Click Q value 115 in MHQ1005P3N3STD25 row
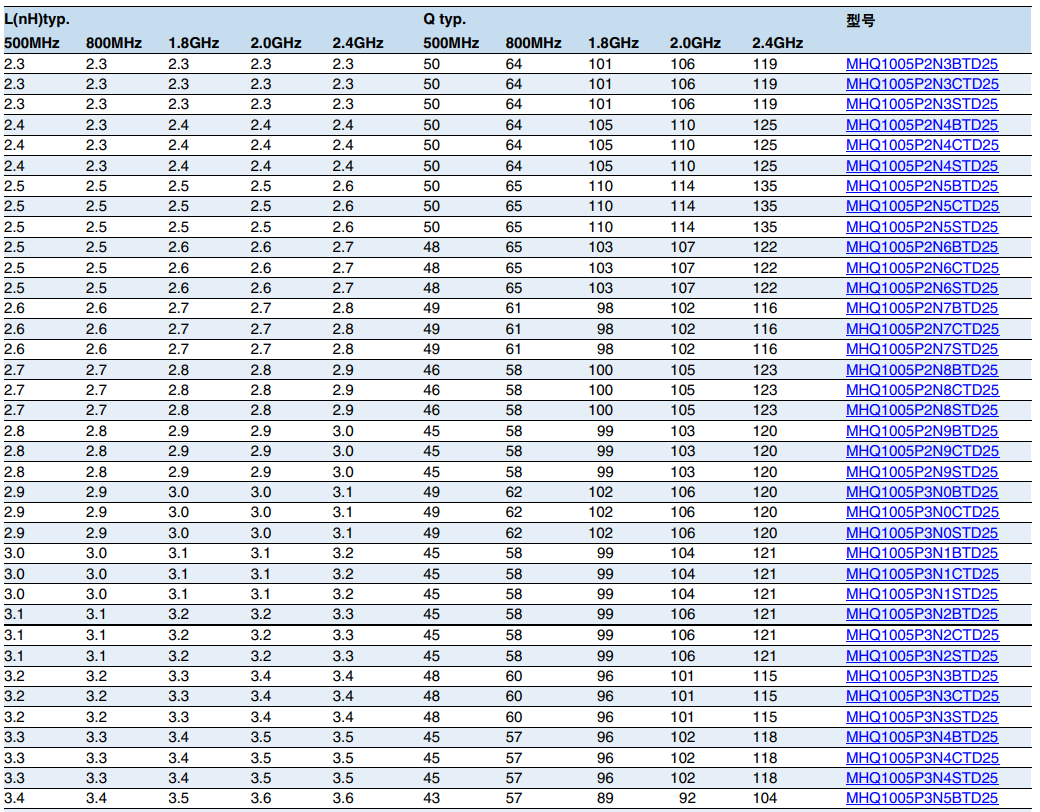Image resolution: width=1040 pixels, height=812 pixels. click(765, 717)
